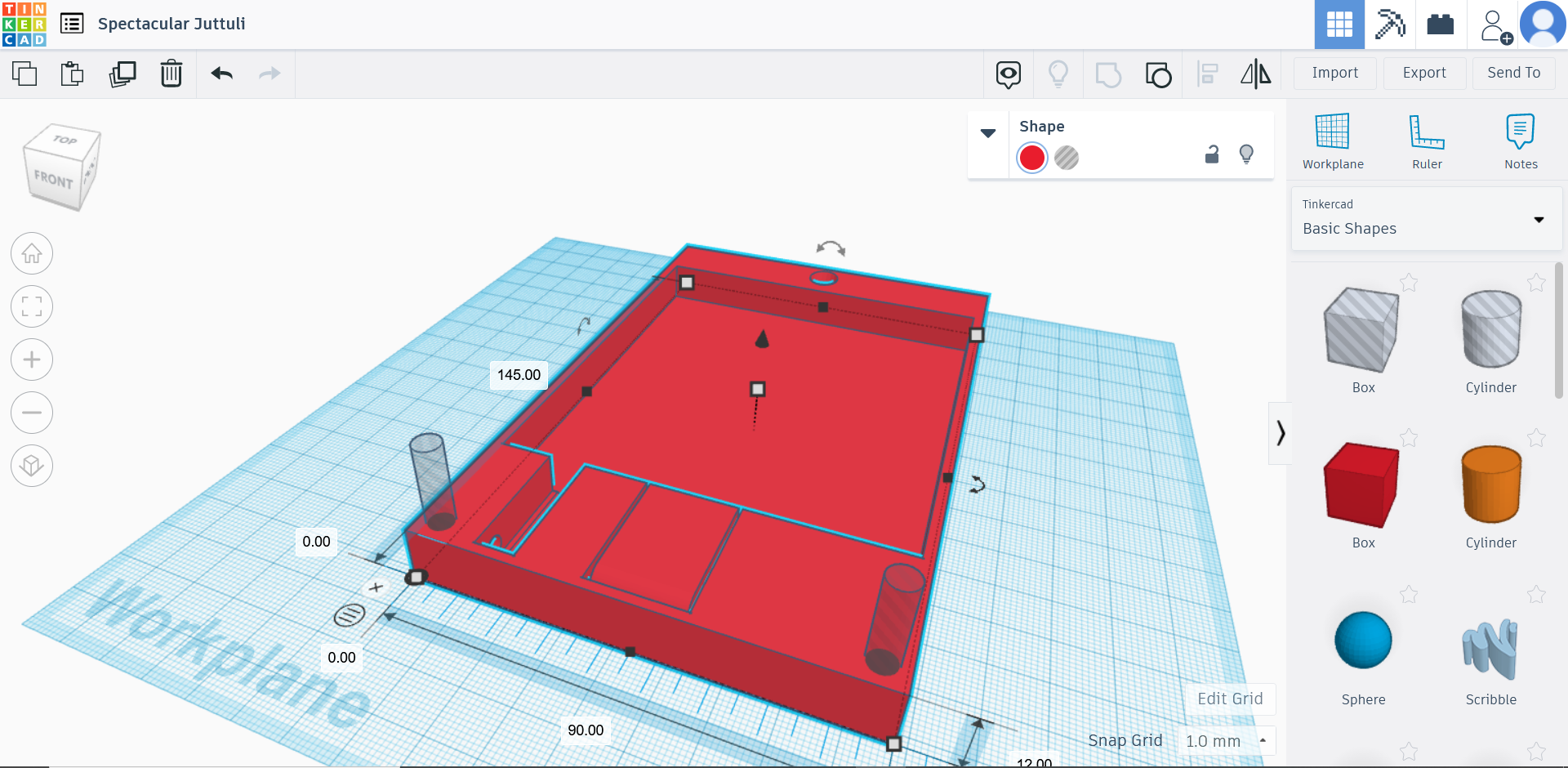The width and height of the screenshot is (1568, 768).
Task: Pick the Scribble shape
Action: click(1491, 650)
